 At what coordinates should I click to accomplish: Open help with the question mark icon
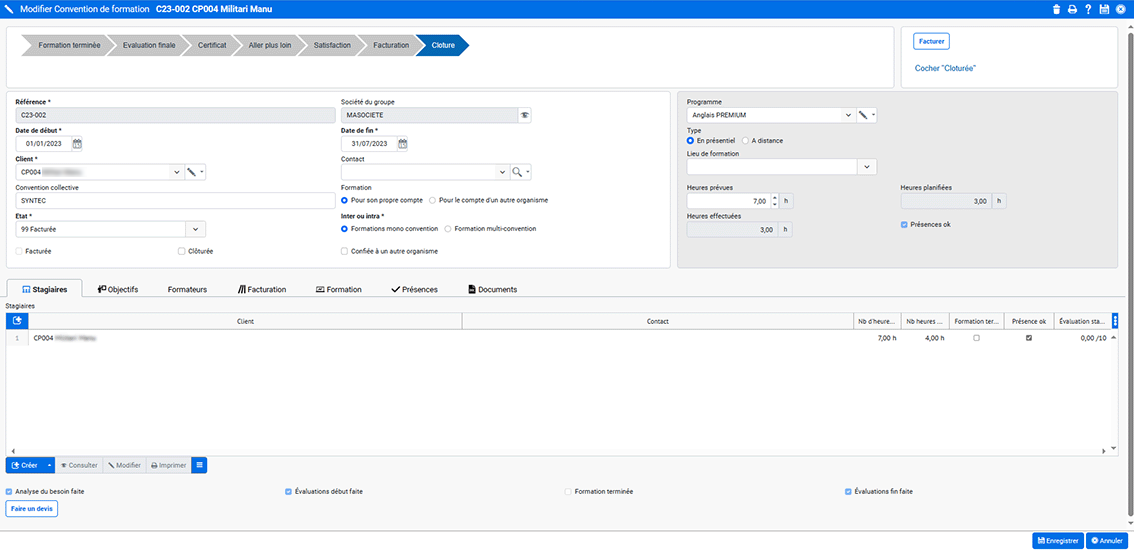1088,9
